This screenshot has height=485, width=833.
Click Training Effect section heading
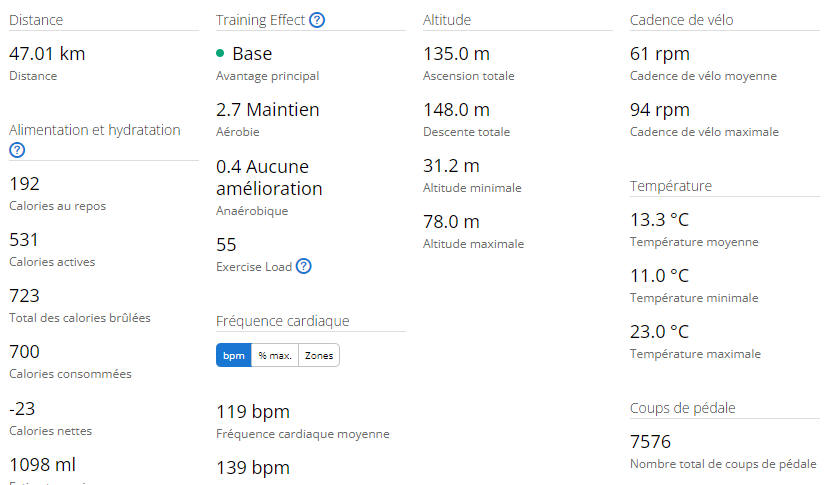(260, 20)
